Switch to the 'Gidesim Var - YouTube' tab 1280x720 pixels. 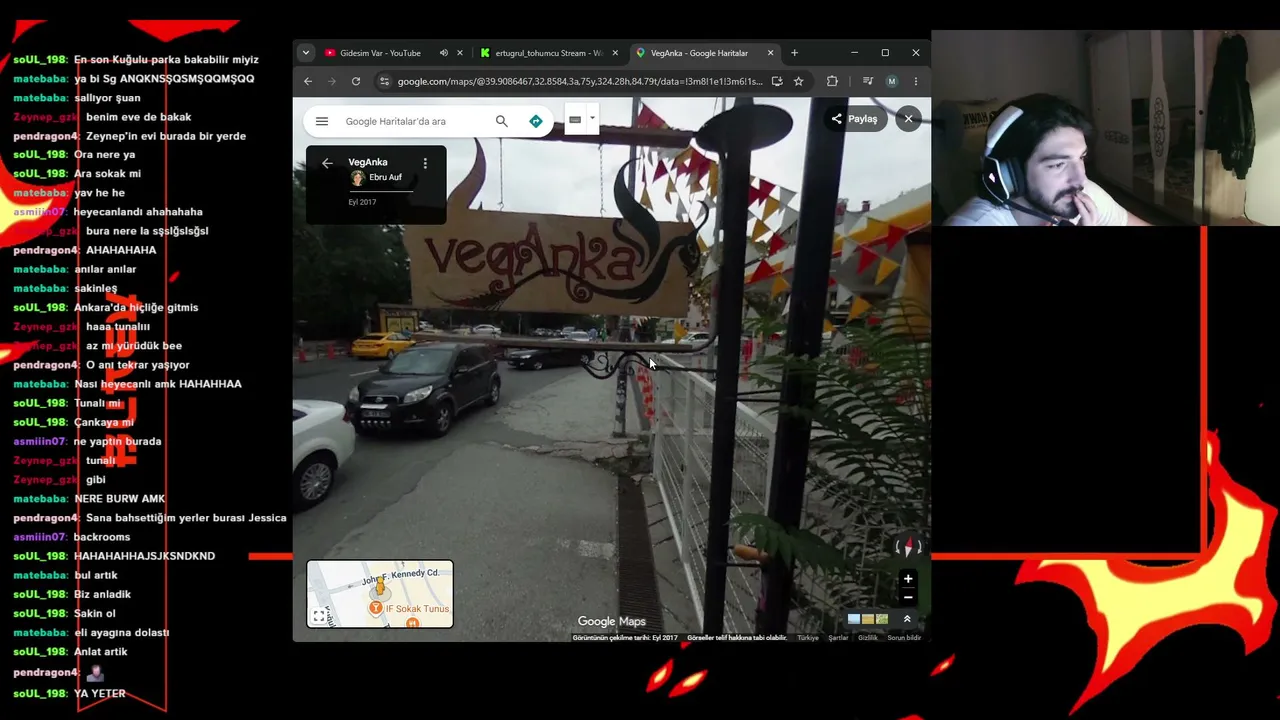point(380,53)
